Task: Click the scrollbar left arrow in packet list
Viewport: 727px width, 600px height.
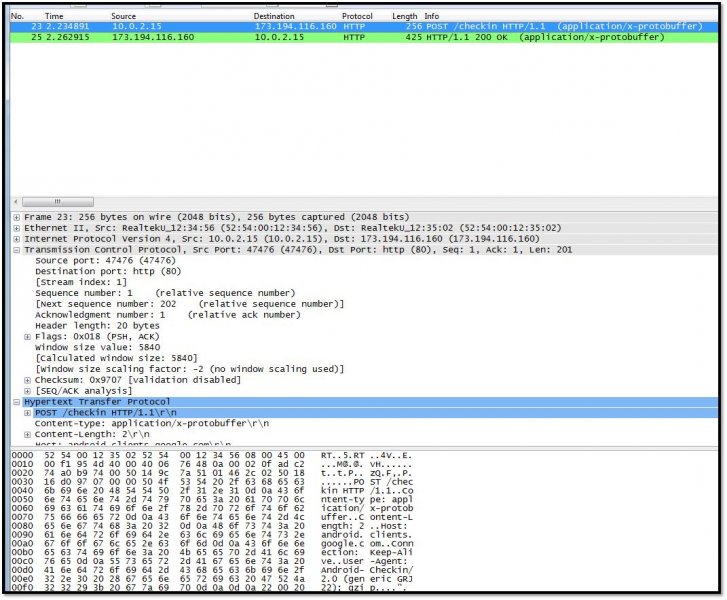Action: pyautogui.click(x=16, y=202)
